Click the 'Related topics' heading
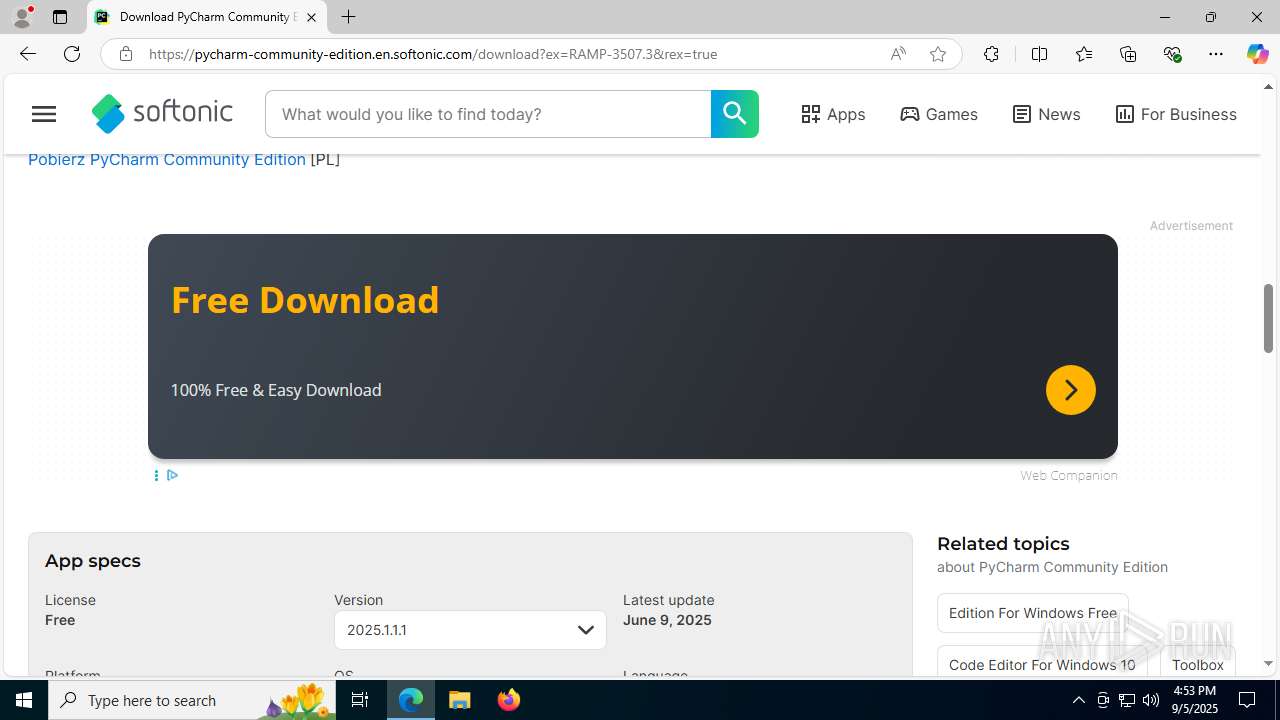Screen dimensions: 1280x720 [x=1003, y=544]
